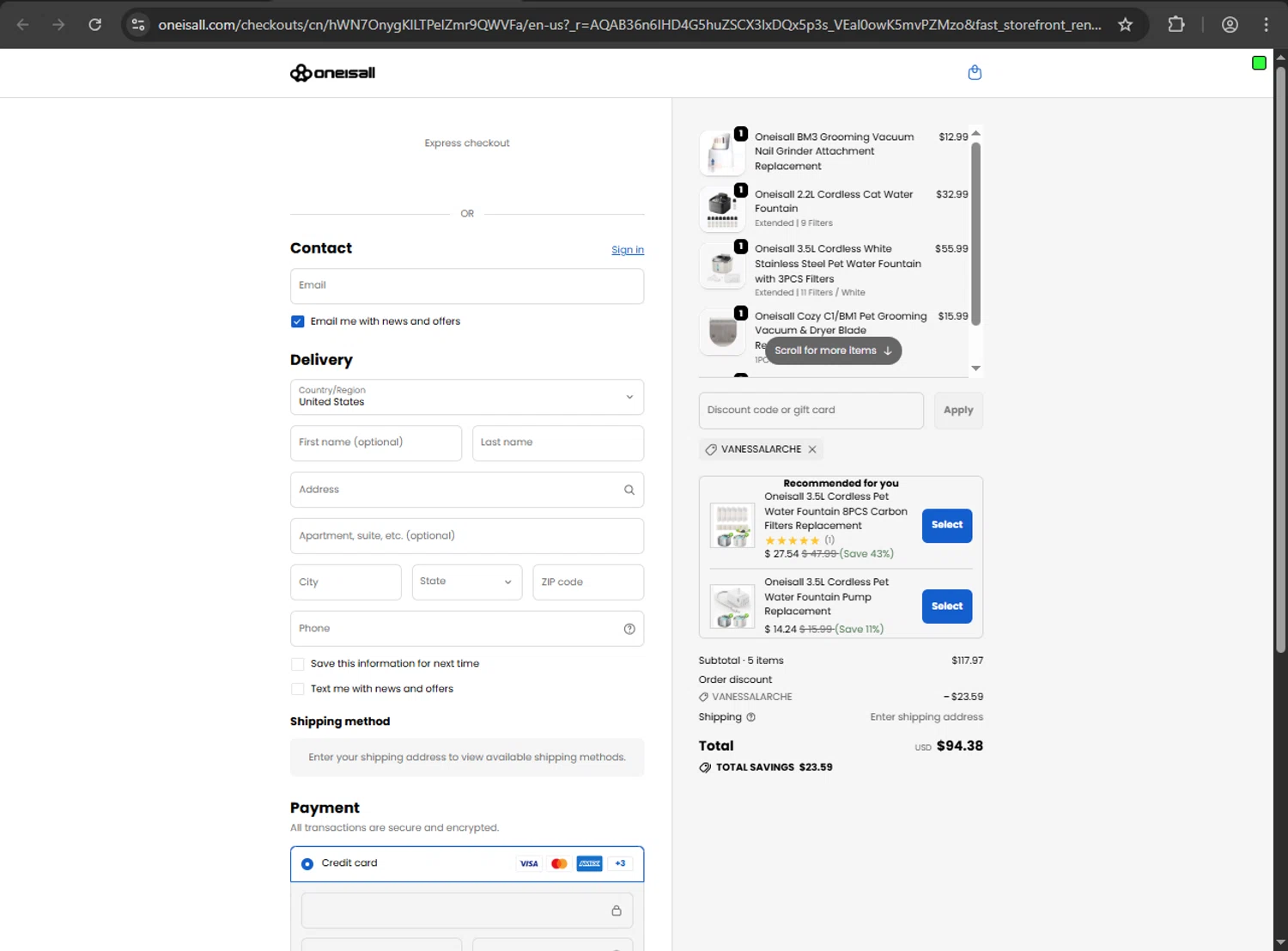Click the Apartment, suite, etc. field
This screenshot has width=1288, height=951.
[x=467, y=536]
